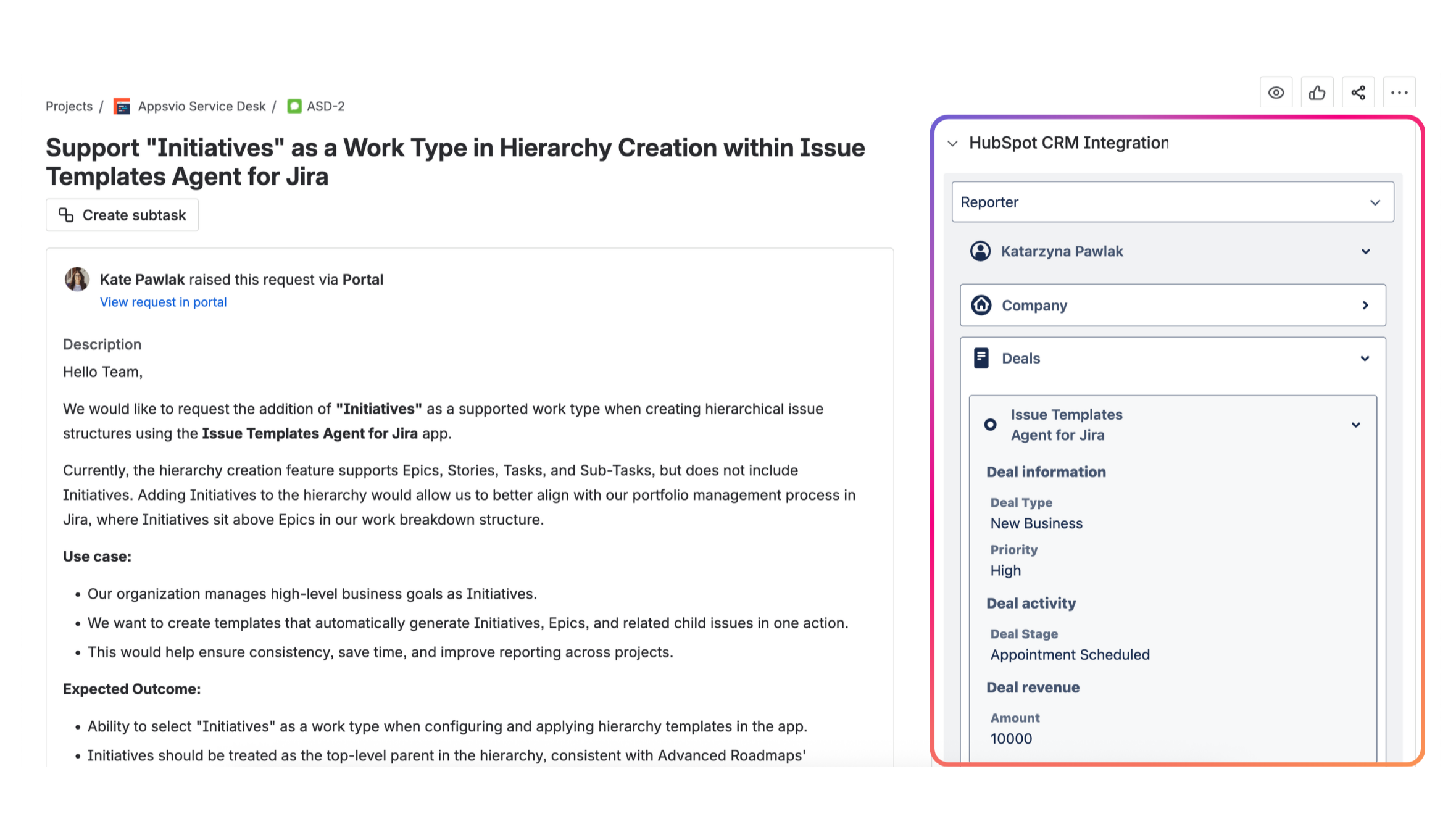Click the Projects breadcrumb link
The height and width of the screenshot is (819, 1456).
click(69, 106)
